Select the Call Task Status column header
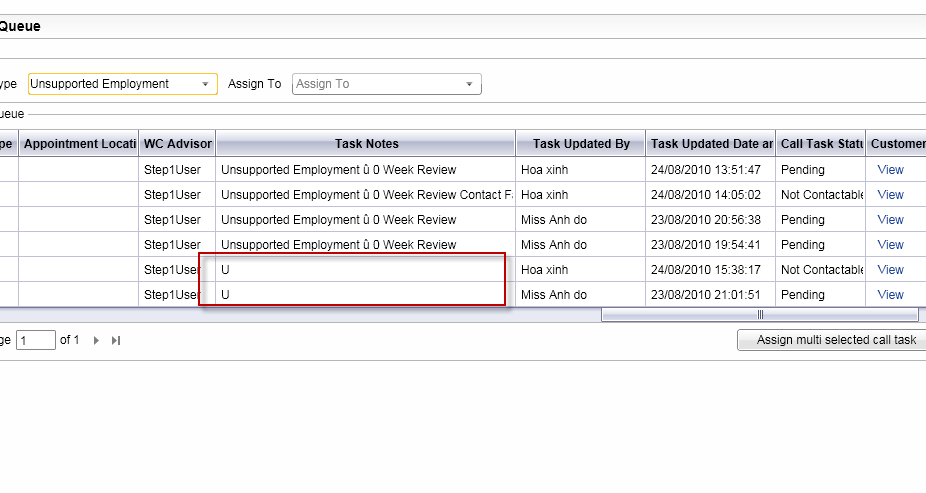Image resolution: width=926 pixels, height=493 pixels. [x=821, y=144]
